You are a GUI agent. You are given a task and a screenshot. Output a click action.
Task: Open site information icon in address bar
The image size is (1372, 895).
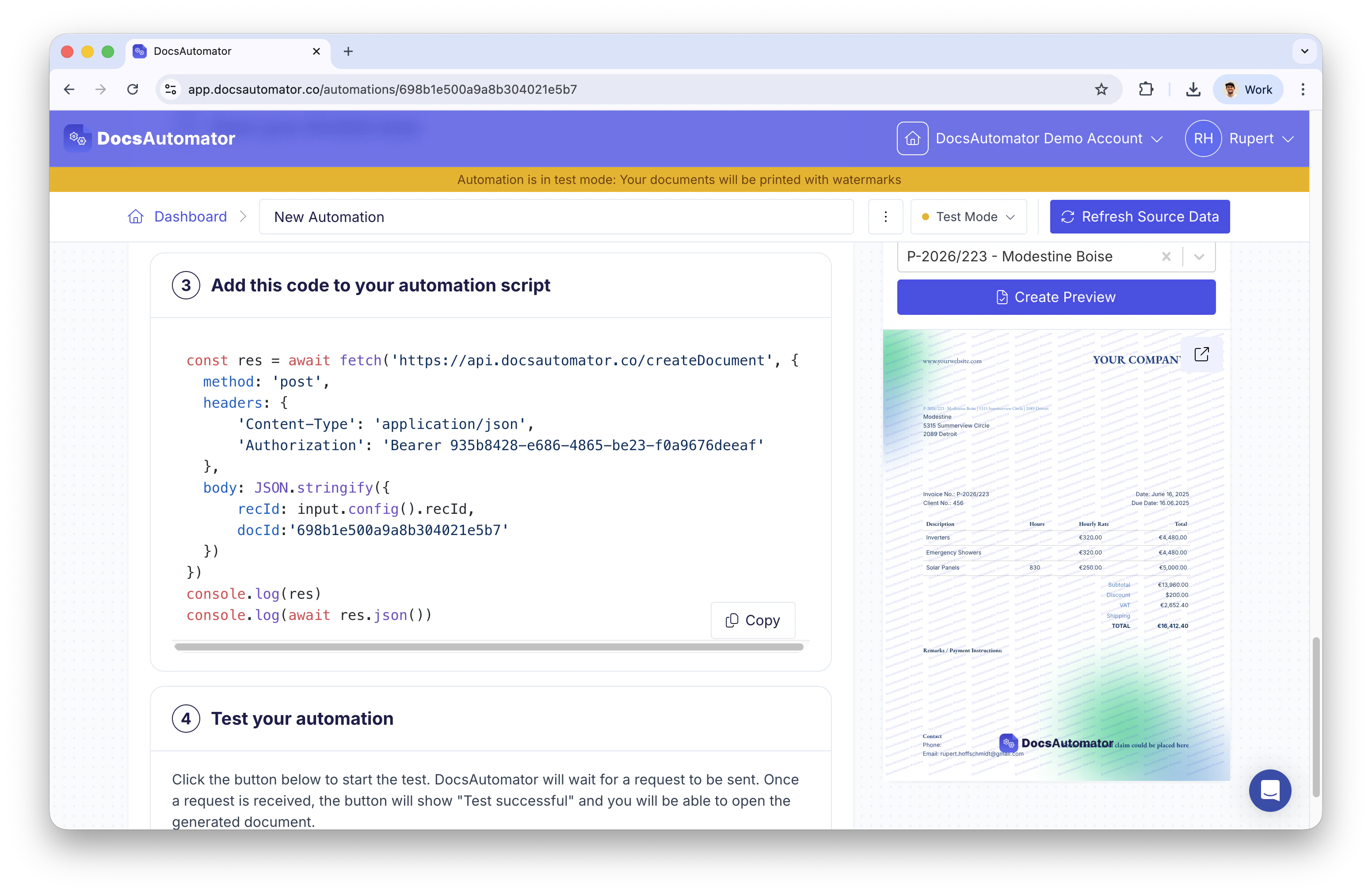point(171,89)
